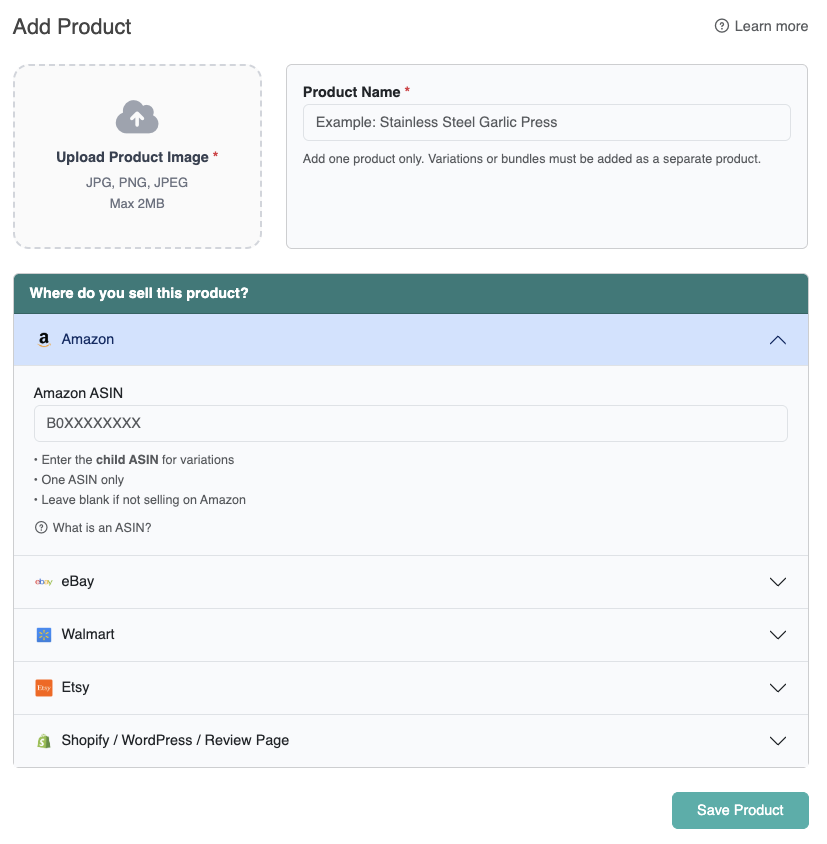Click into the Amazon ASIN field

410,423
